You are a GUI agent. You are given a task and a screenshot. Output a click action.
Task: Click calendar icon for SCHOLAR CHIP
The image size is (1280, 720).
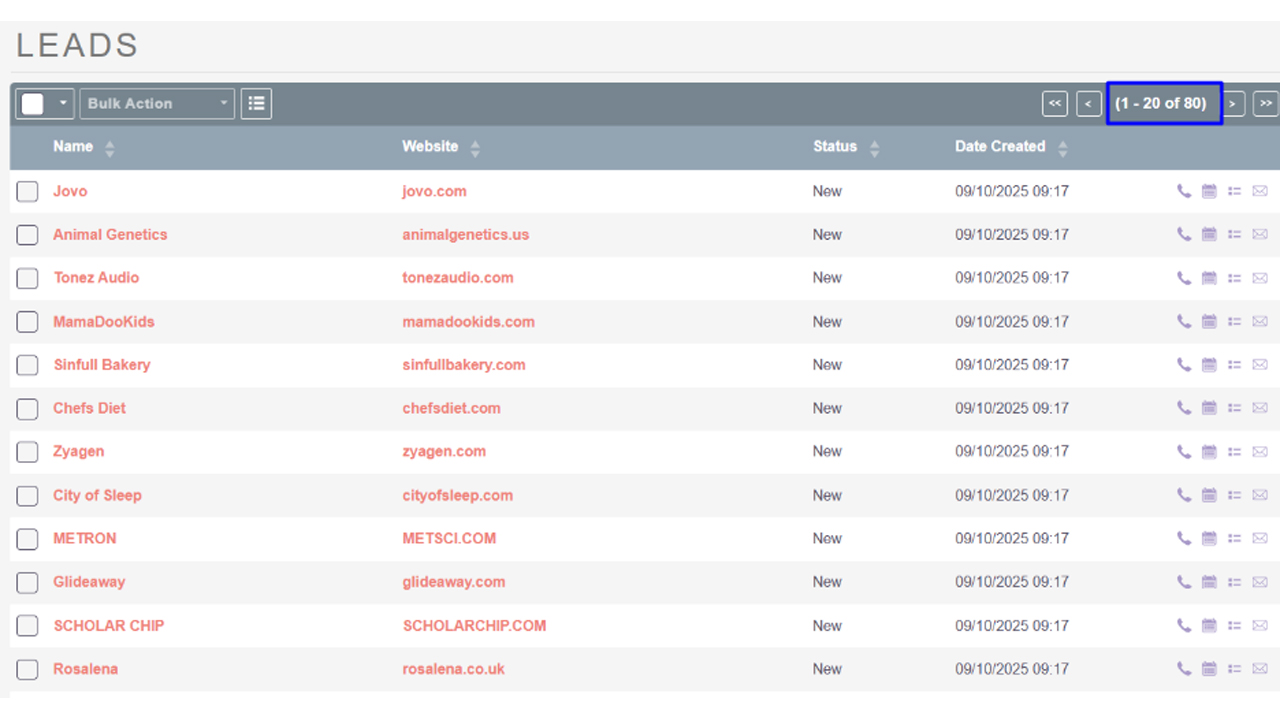coord(1209,625)
